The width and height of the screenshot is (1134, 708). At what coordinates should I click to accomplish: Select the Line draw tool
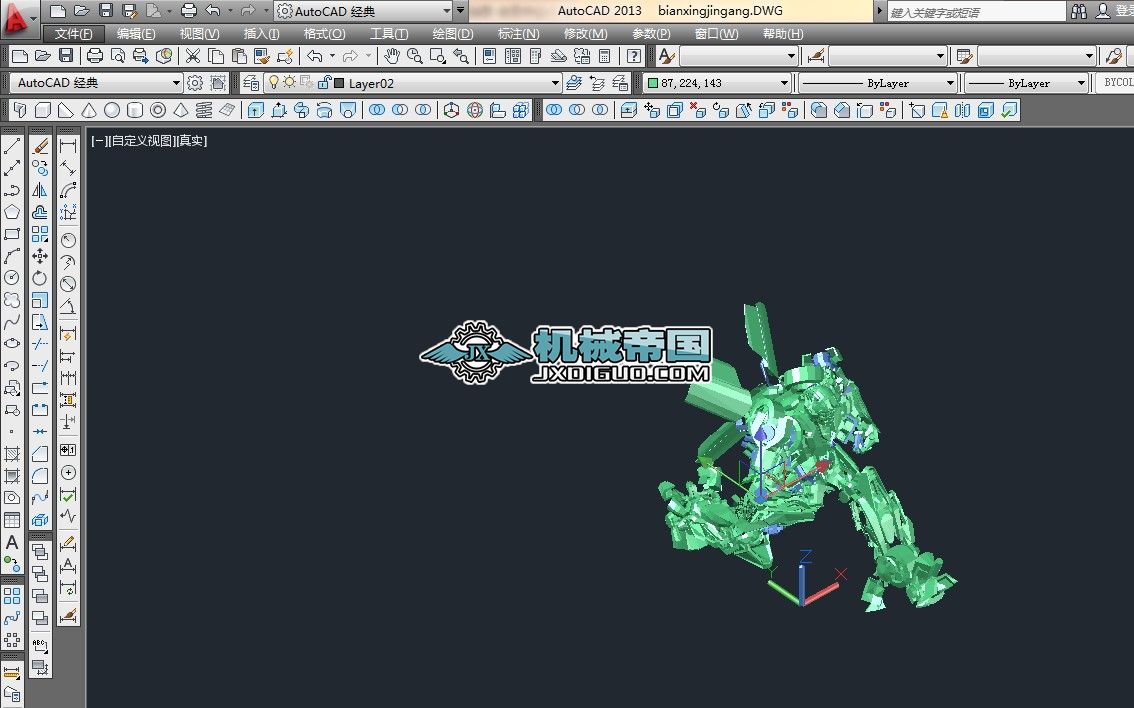(x=12, y=146)
